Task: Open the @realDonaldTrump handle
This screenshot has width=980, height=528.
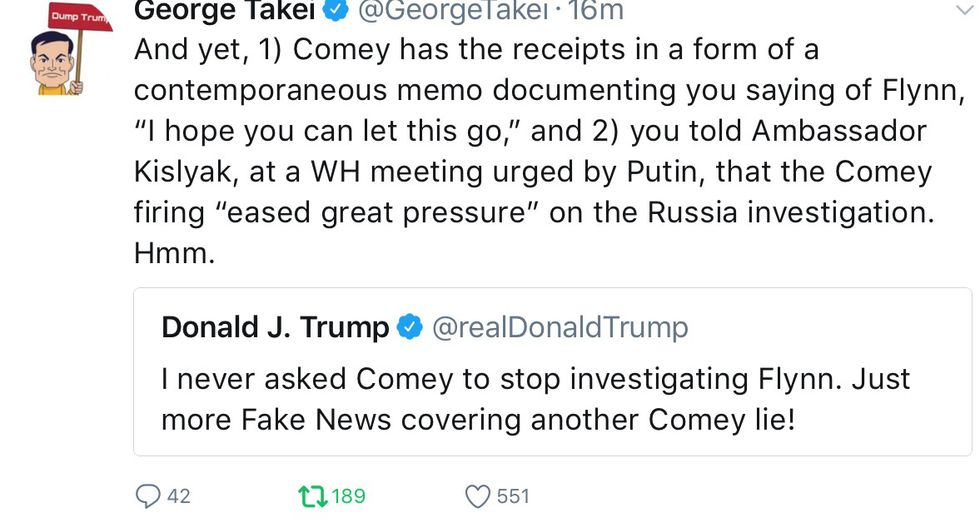Action: (559, 327)
